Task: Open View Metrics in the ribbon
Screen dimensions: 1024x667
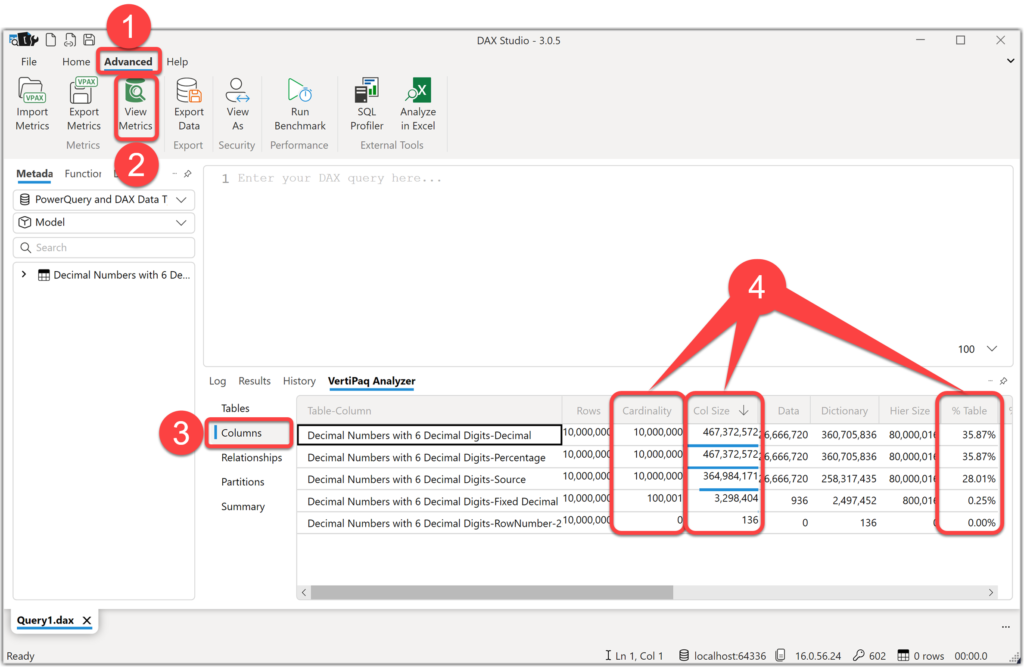Action: (x=135, y=105)
